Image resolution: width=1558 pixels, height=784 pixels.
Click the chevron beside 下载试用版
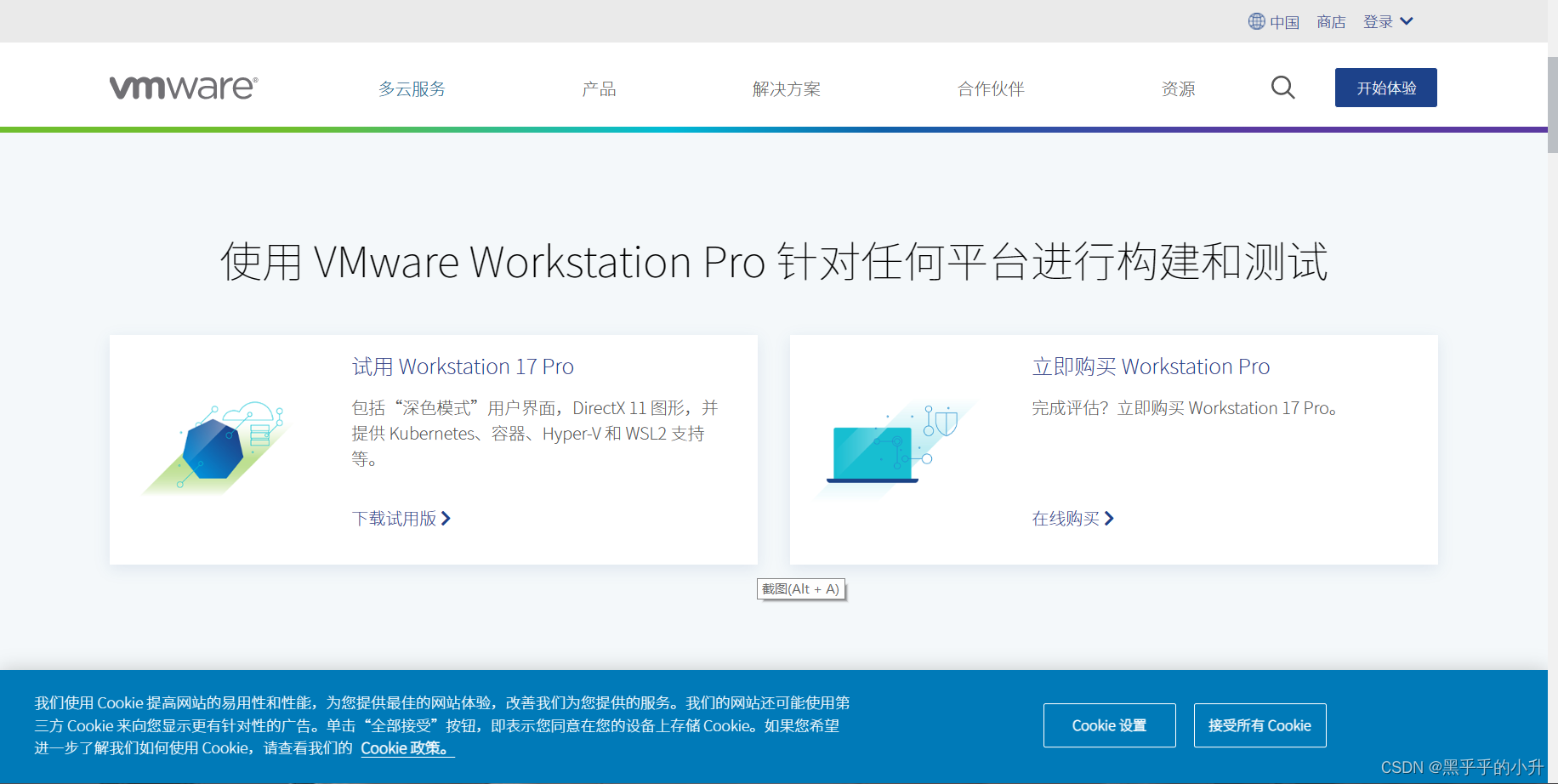pos(446,519)
